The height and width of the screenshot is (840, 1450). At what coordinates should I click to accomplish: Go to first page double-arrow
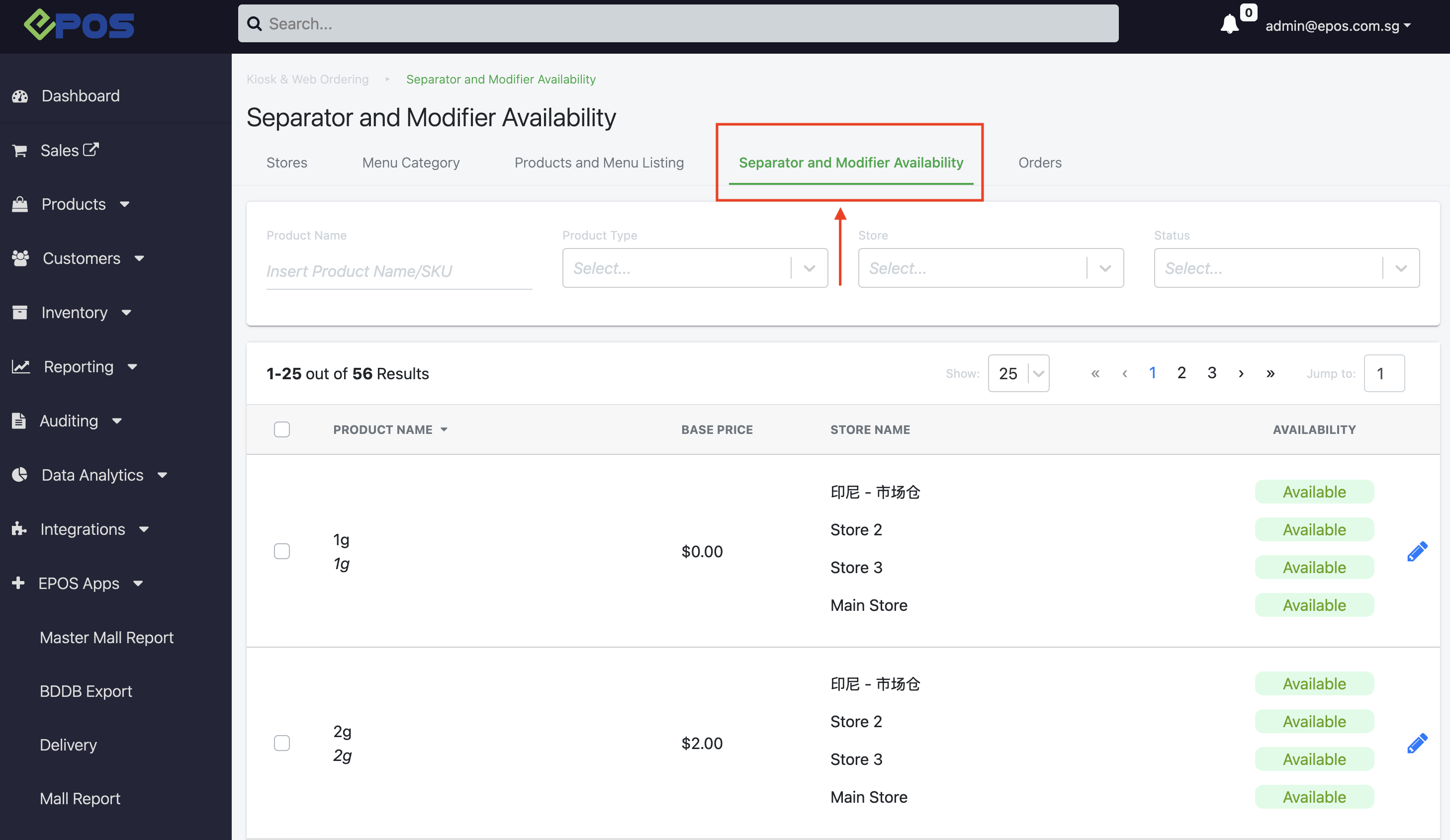pyautogui.click(x=1095, y=373)
